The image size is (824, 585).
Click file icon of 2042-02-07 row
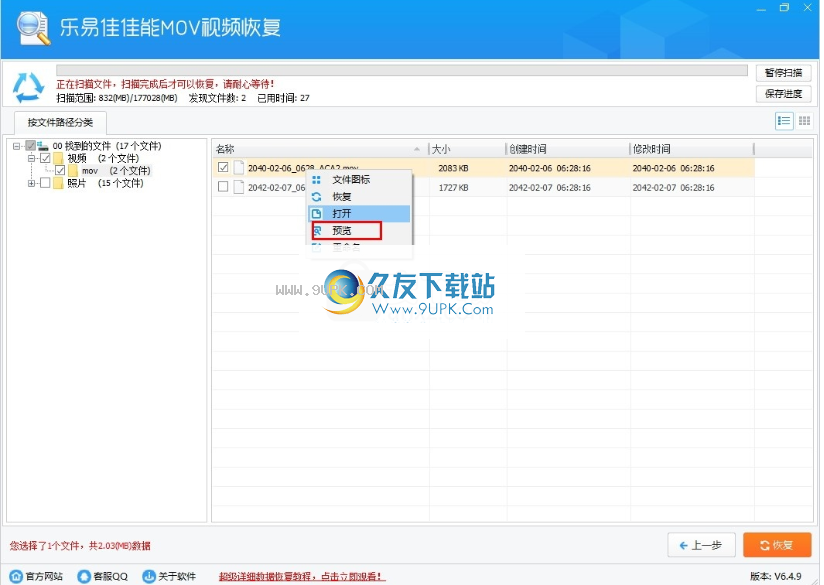(239, 187)
